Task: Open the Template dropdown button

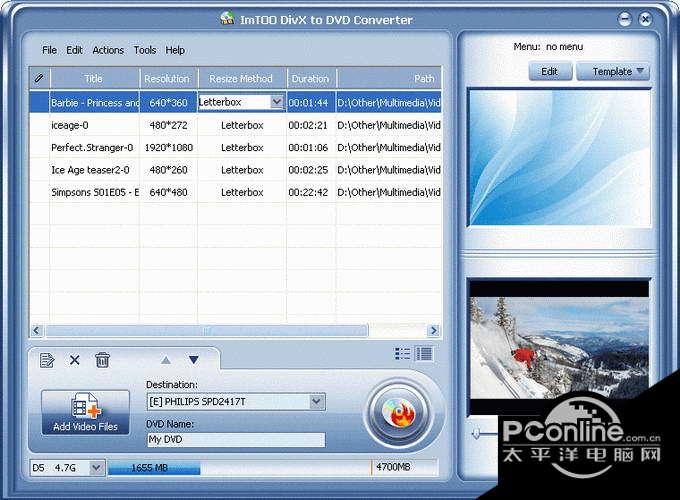Action: 613,72
